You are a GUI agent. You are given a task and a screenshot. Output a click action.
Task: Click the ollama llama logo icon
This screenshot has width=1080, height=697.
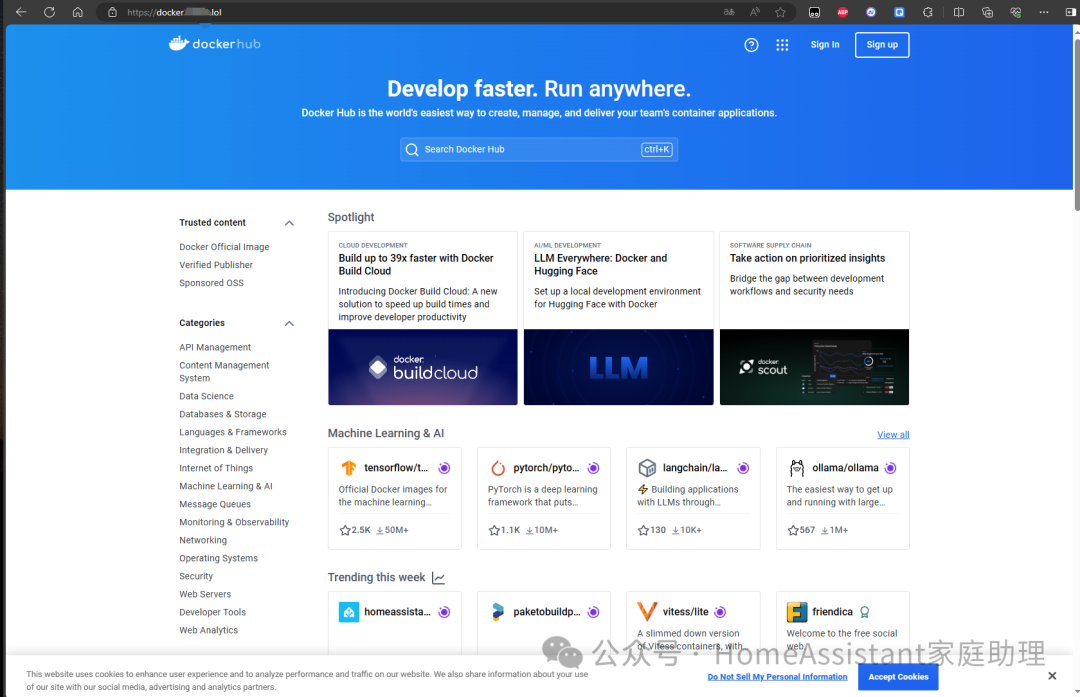pos(797,468)
